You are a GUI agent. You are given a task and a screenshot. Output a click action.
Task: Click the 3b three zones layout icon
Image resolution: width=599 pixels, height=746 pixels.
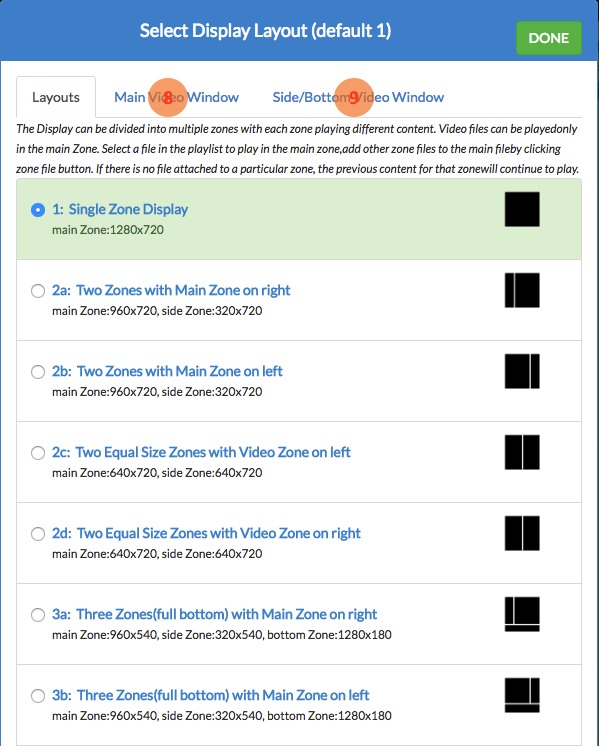coord(522,695)
